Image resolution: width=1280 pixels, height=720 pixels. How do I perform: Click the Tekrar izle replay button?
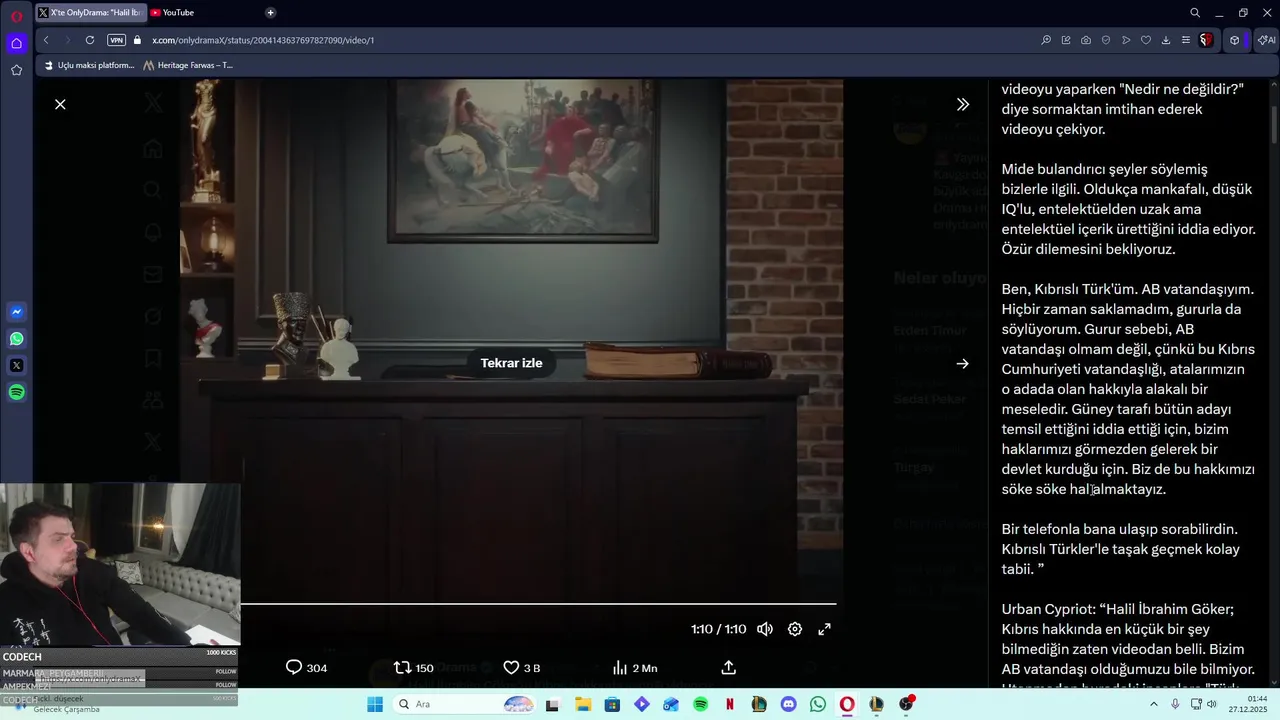(511, 363)
